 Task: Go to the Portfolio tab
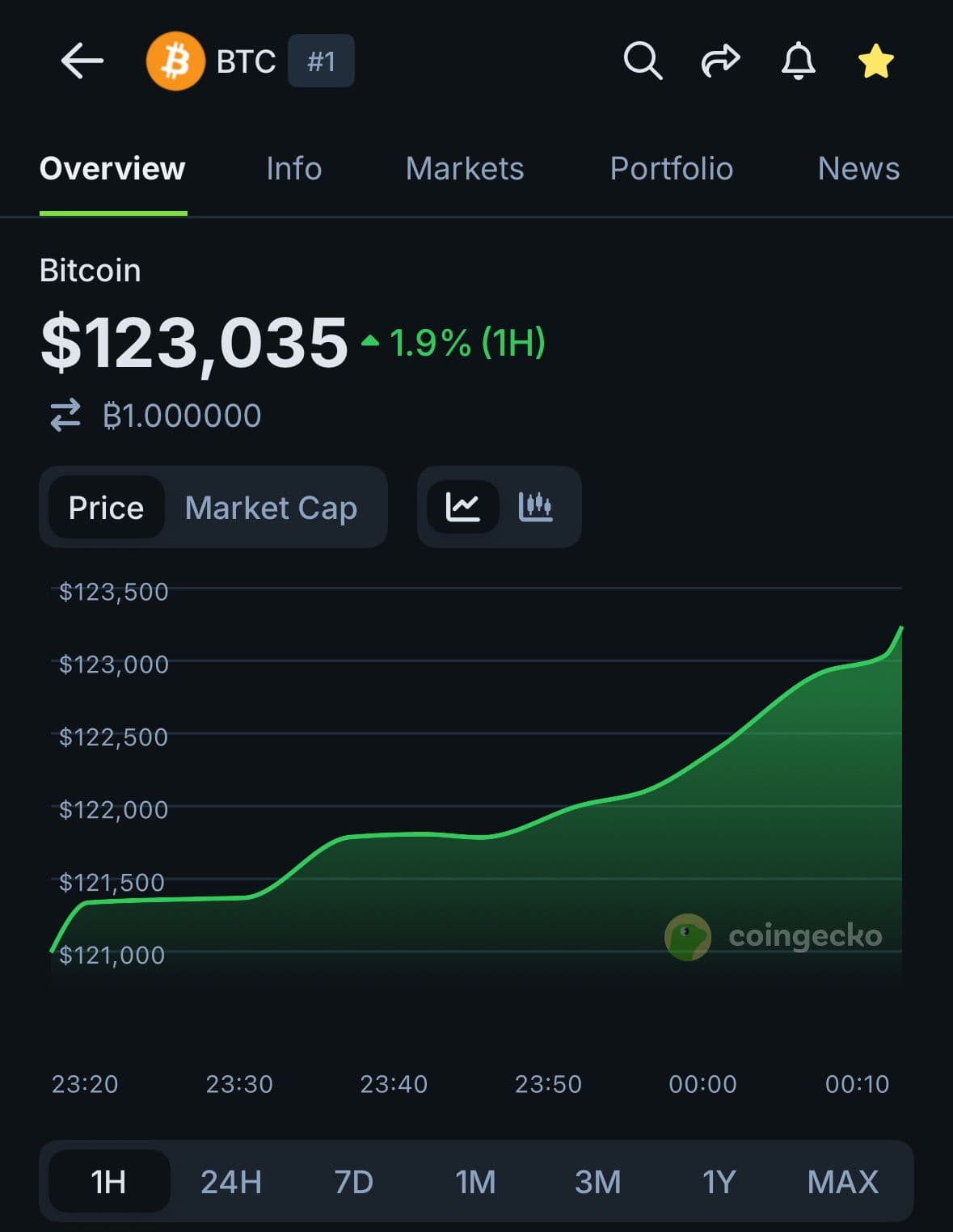coord(672,169)
